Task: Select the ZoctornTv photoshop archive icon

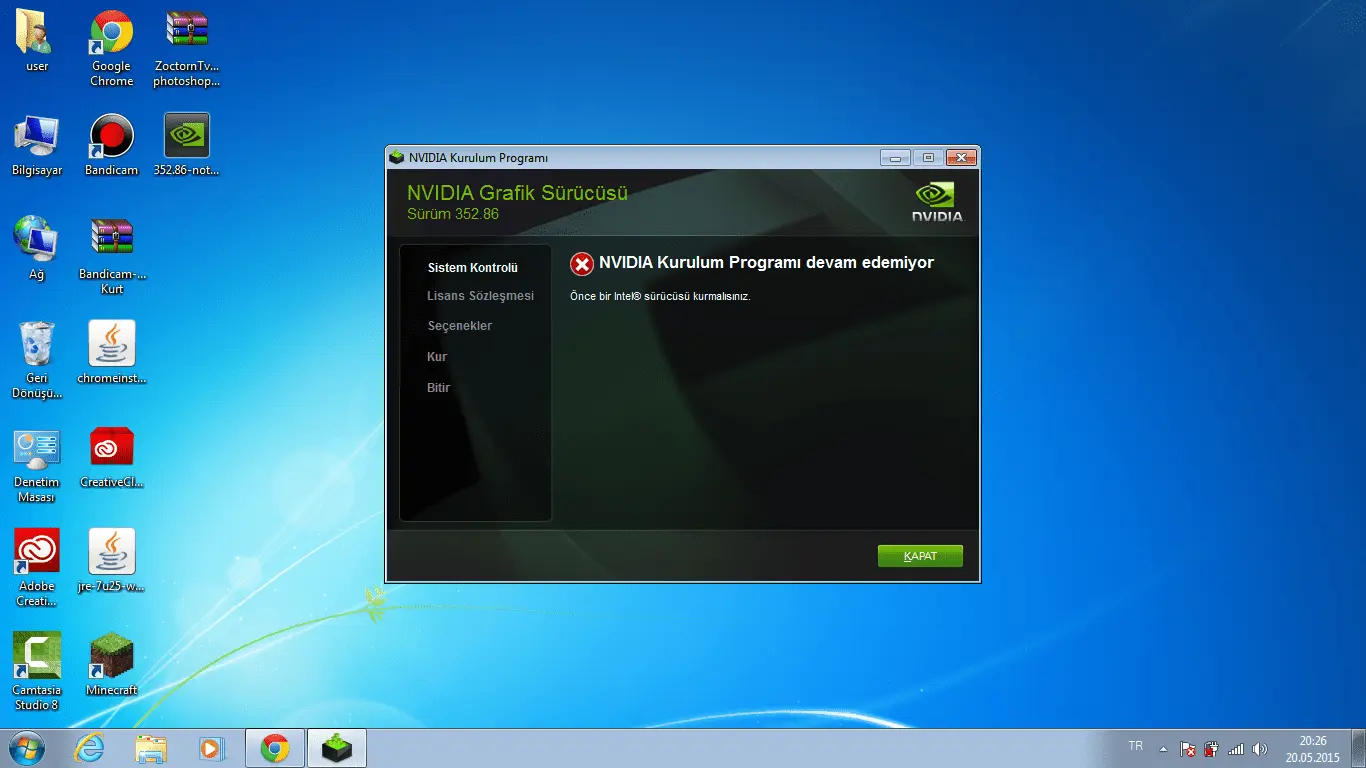Action: (x=187, y=48)
